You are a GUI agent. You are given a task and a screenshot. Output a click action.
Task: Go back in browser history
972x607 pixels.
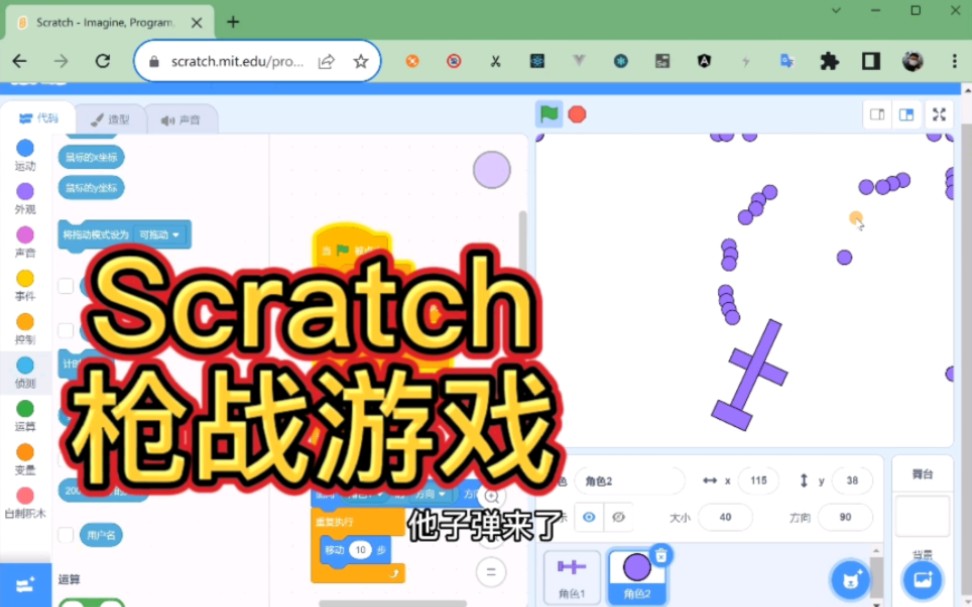pos(20,61)
